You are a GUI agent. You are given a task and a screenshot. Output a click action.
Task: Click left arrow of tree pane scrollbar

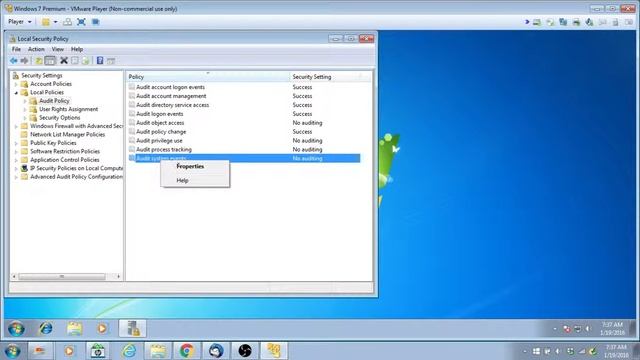tap(14, 277)
